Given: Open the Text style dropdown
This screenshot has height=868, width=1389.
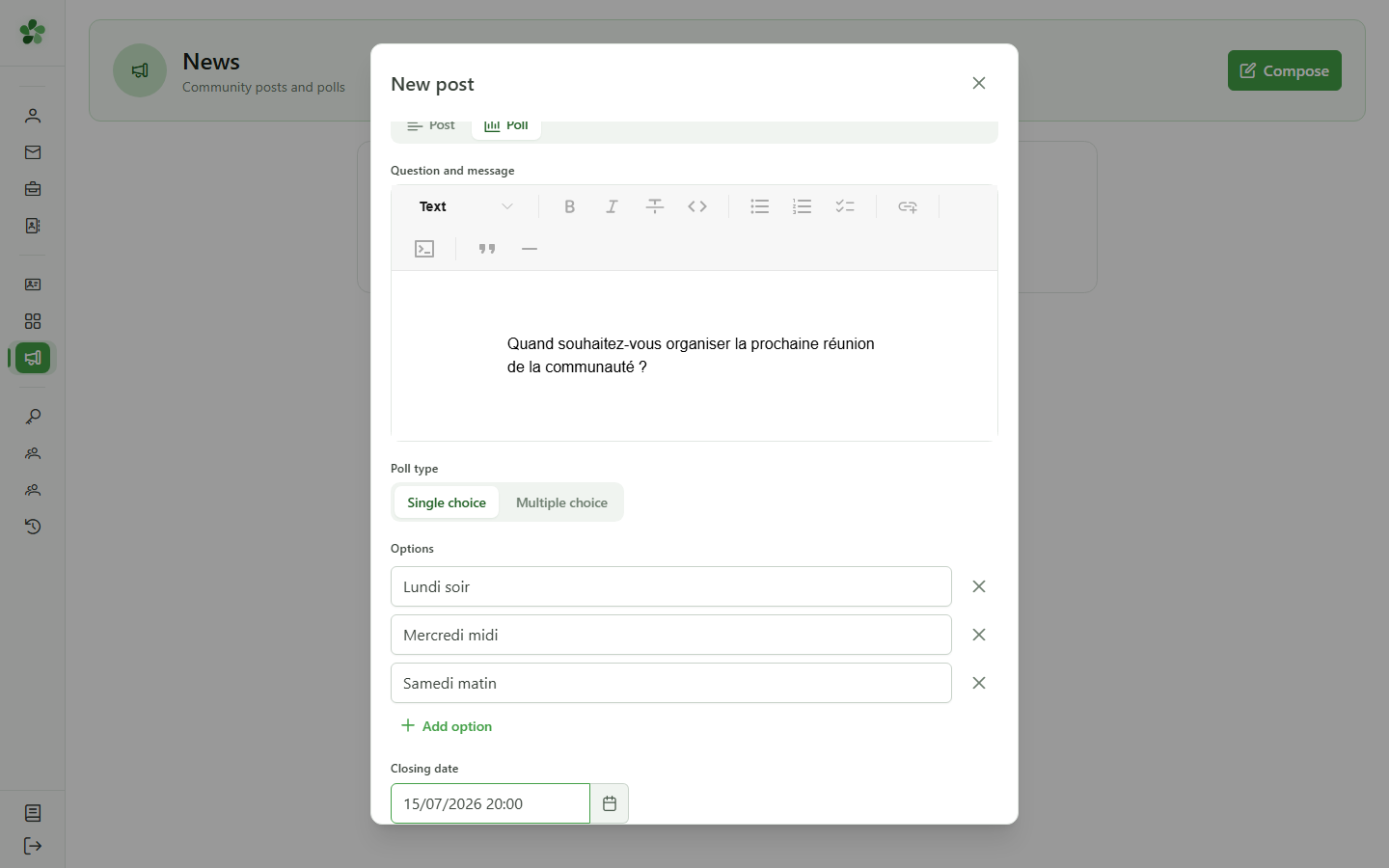Looking at the screenshot, I should point(466,206).
